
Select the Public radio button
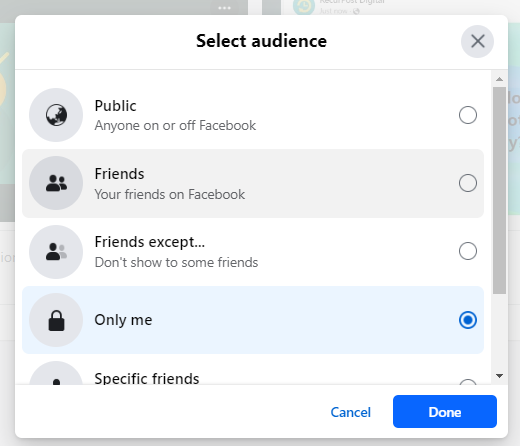coord(468,115)
